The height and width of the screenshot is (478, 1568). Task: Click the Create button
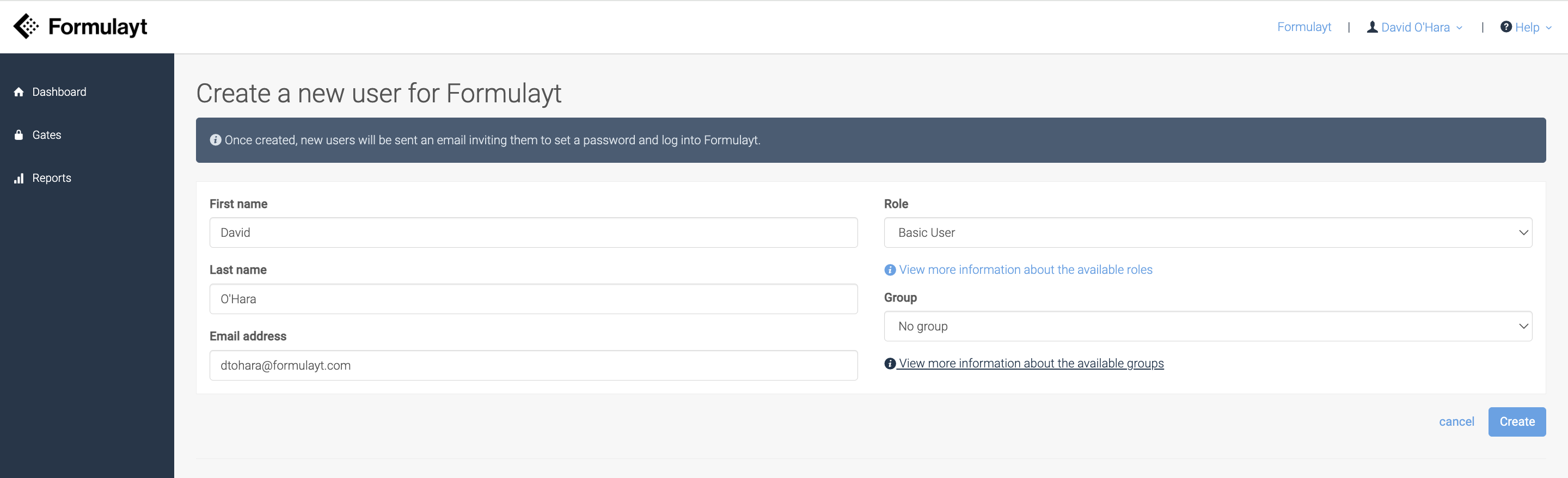tap(1517, 422)
